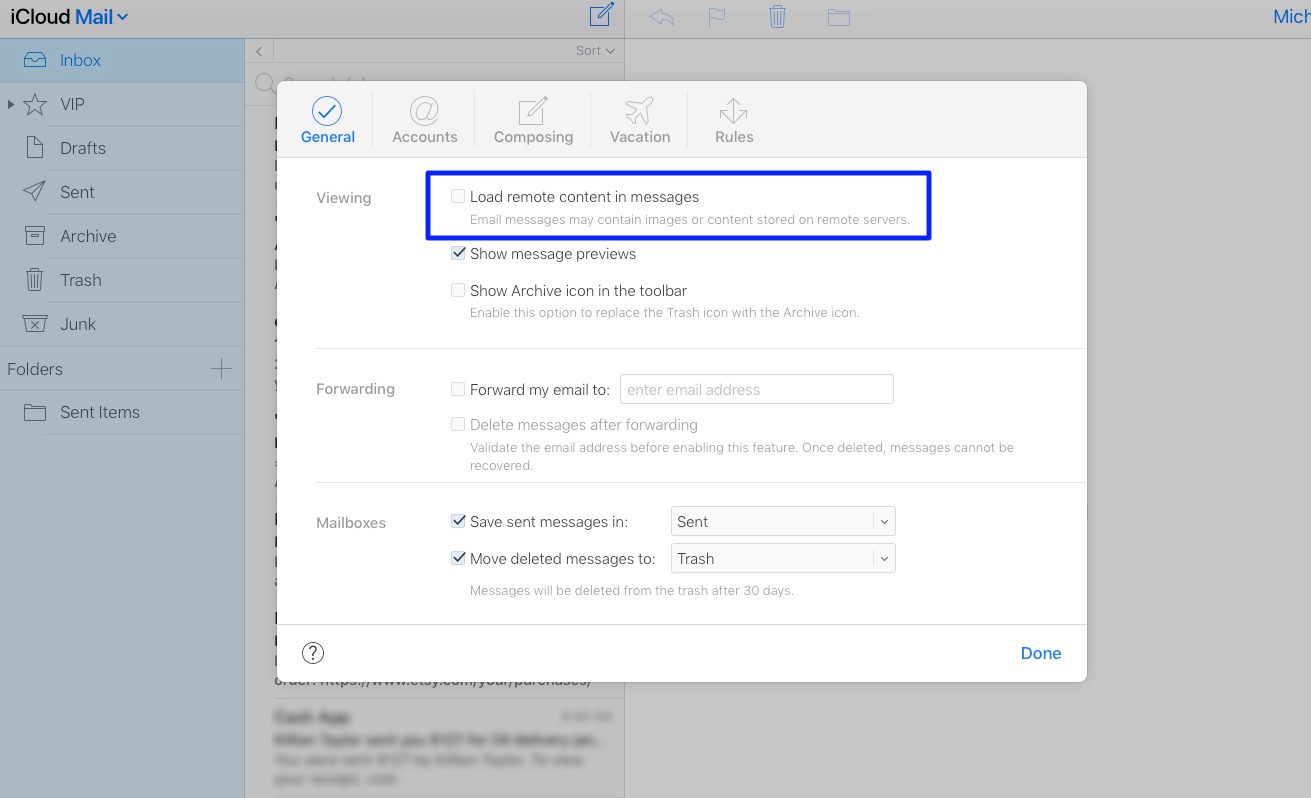The width and height of the screenshot is (1311, 798).
Task: Open the Junk mailbox
Action: [x=122, y=324]
